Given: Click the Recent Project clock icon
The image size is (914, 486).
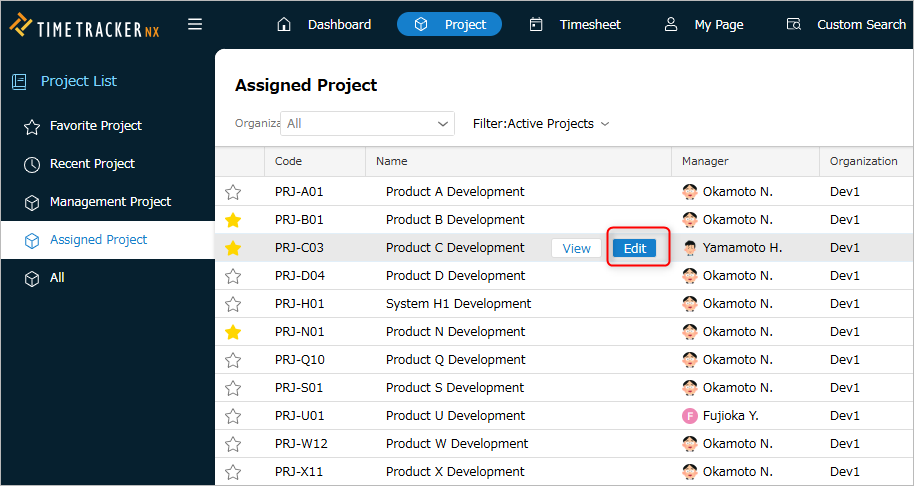Looking at the screenshot, I should [31, 165].
